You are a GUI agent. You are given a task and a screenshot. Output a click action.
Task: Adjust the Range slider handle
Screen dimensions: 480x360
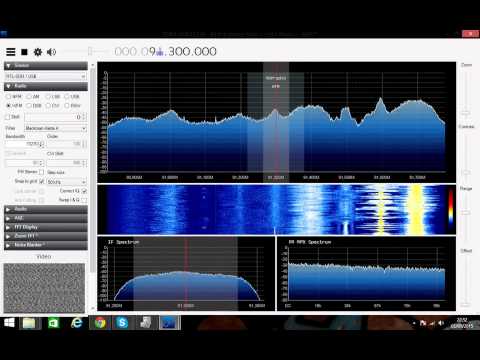point(466,212)
